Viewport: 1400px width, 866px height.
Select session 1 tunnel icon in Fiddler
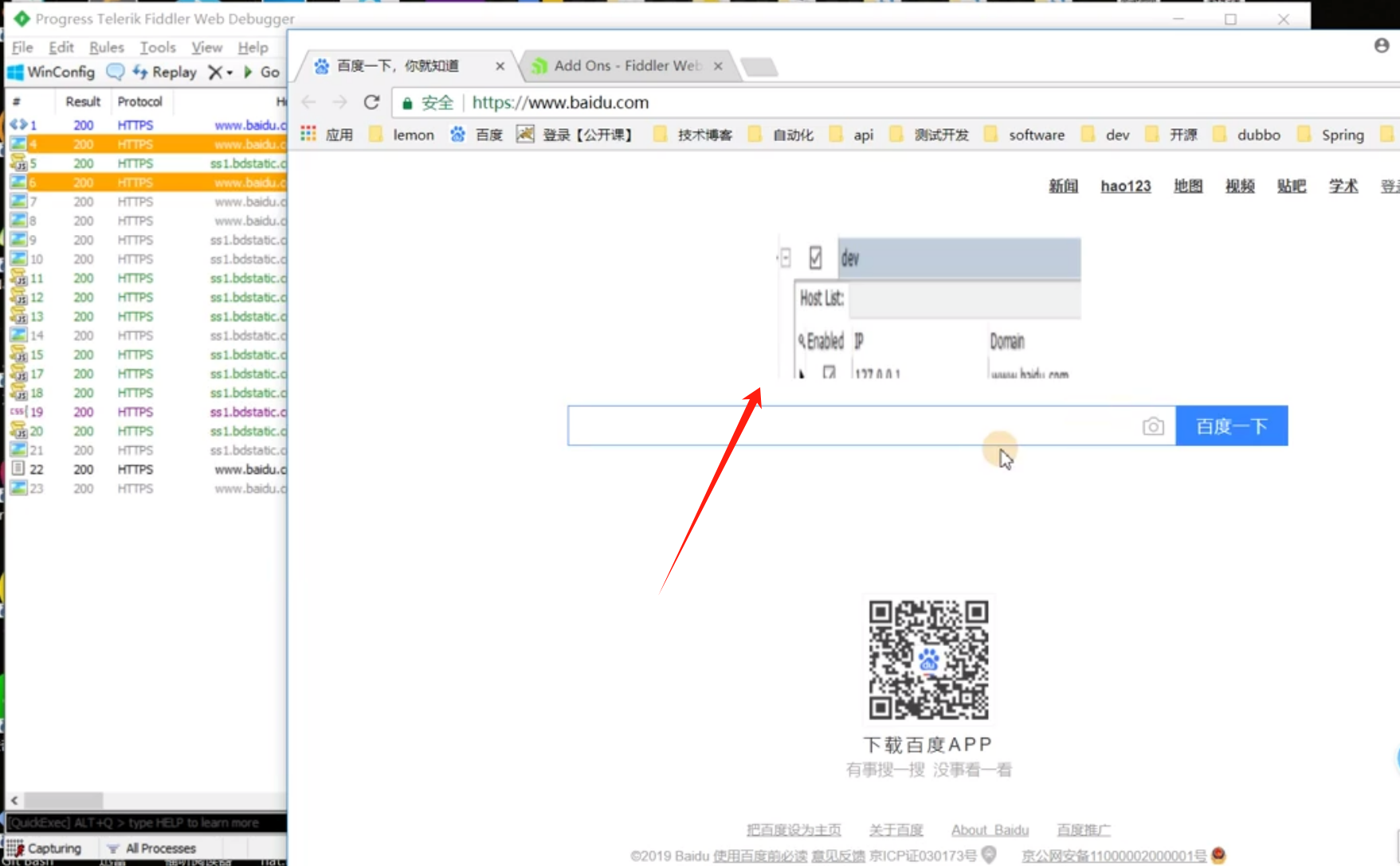(18, 124)
